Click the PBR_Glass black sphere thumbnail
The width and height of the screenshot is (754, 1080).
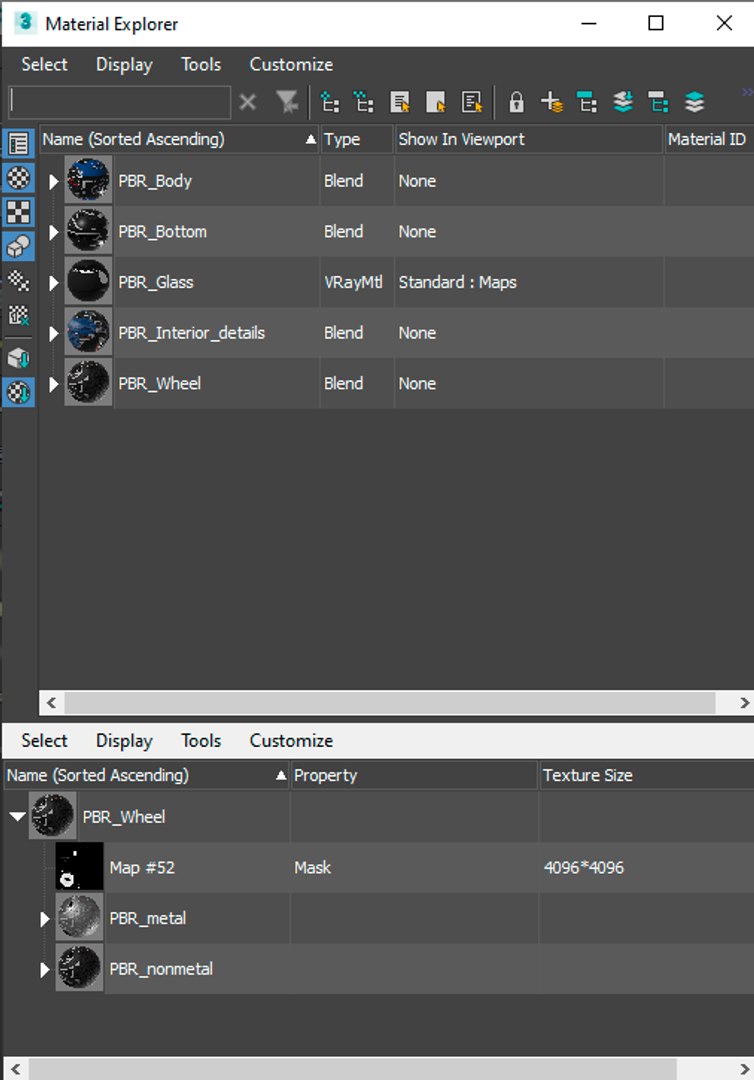pyautogui.click(x=88, y=282)
